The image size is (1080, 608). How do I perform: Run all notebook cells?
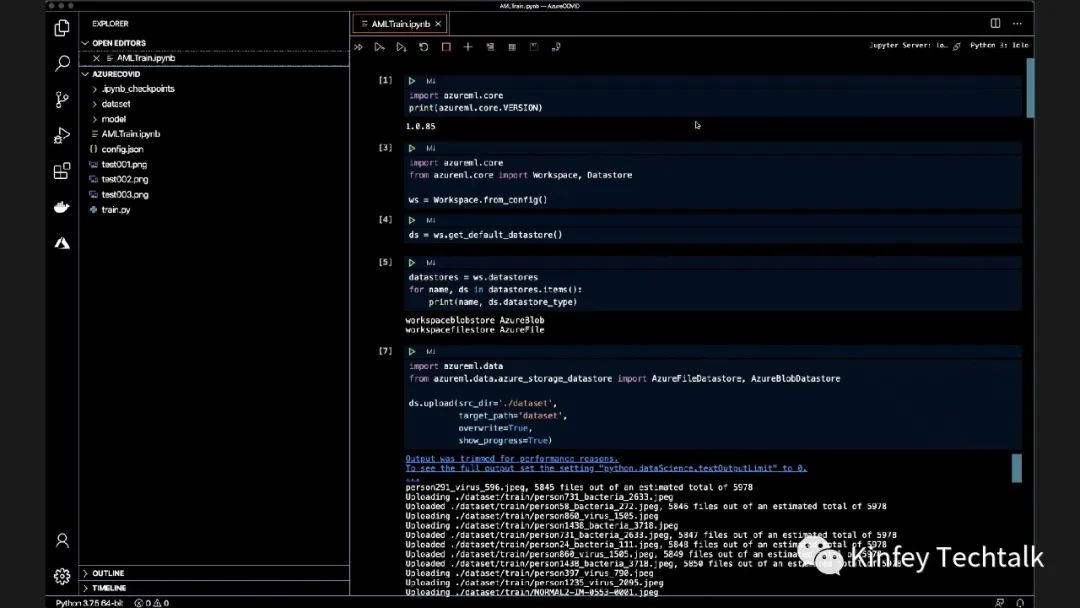358,47
